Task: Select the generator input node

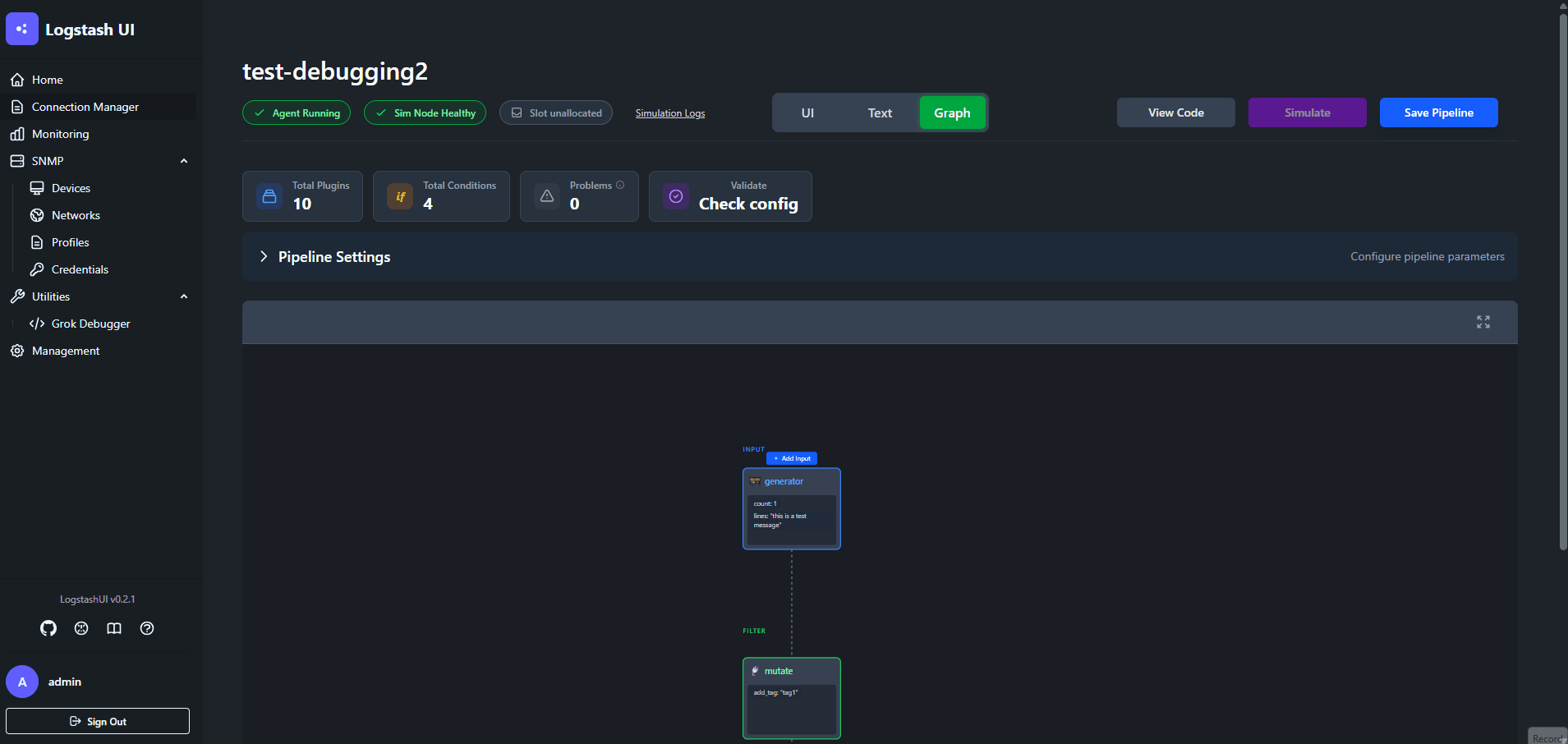Action: 792,508
